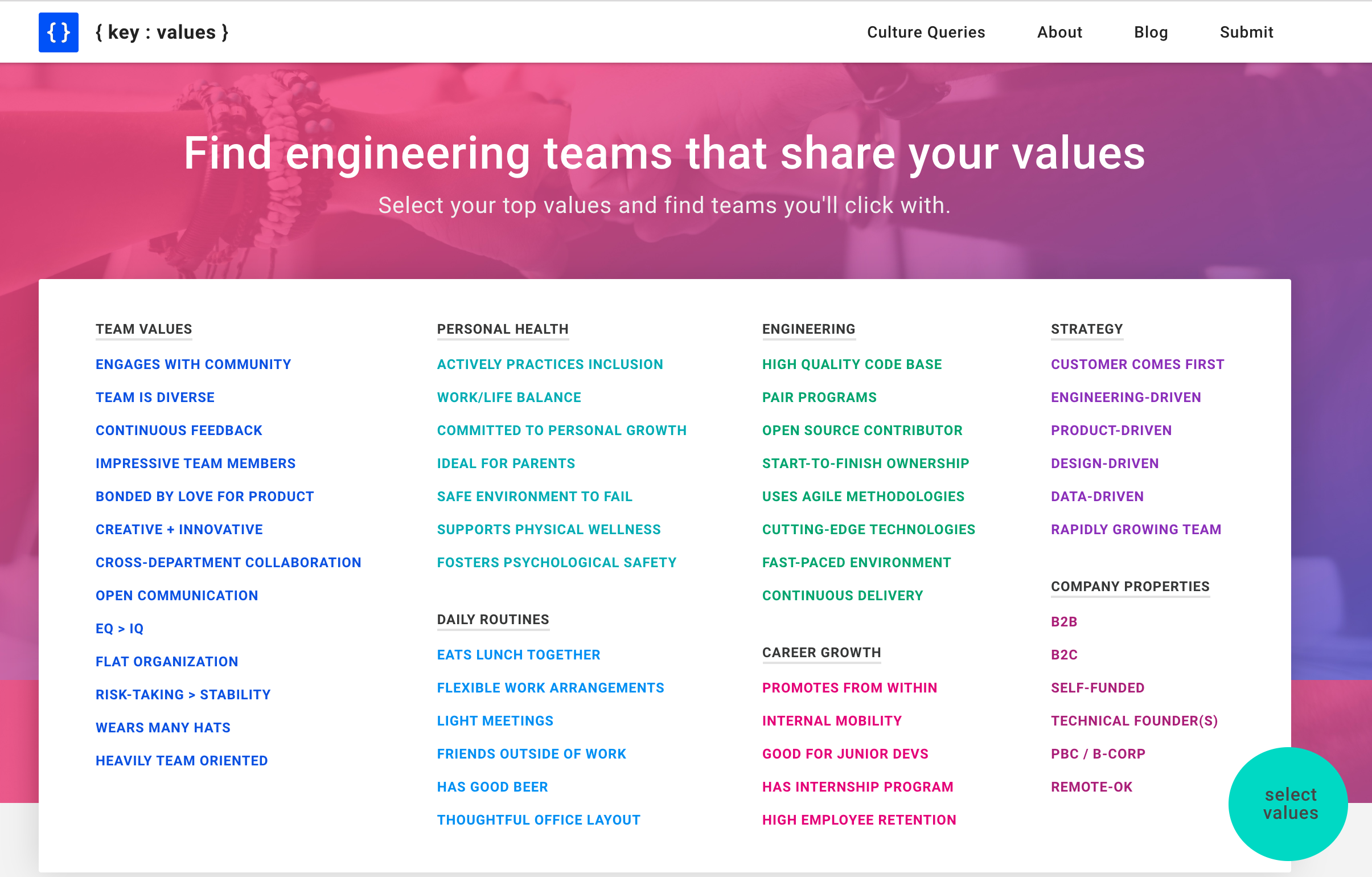Select CUSTOMER COMES FIRST strategy value

(1137, 364)
